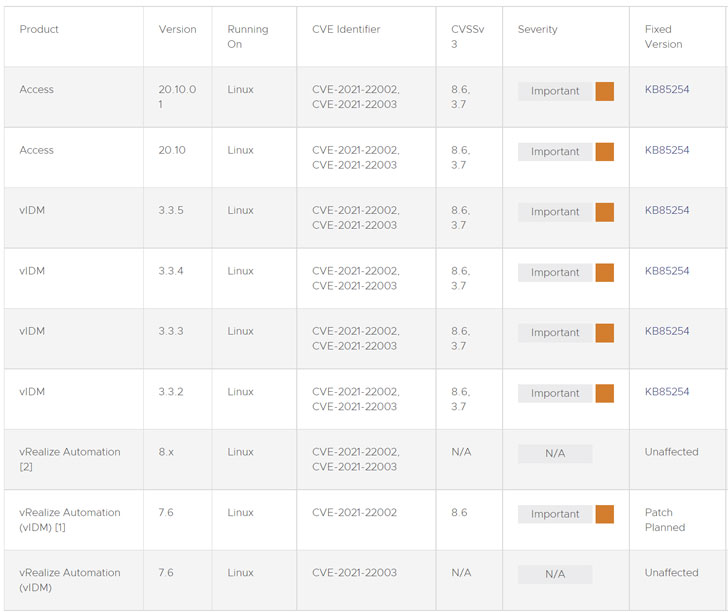Open KB85254 link for Access 20.10.0.1
The height and width of the screenshot is (612, 728).
666,90
